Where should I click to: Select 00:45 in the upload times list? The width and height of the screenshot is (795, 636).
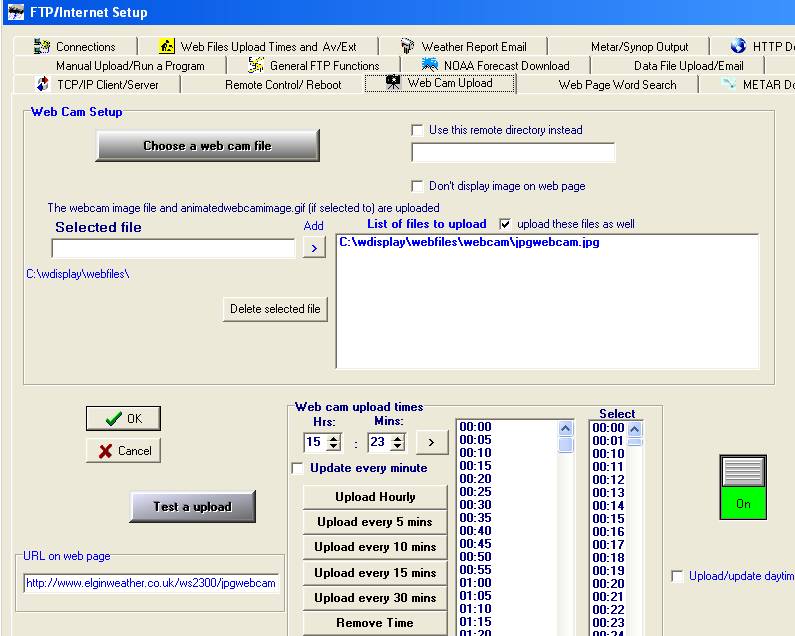[475, 544]
